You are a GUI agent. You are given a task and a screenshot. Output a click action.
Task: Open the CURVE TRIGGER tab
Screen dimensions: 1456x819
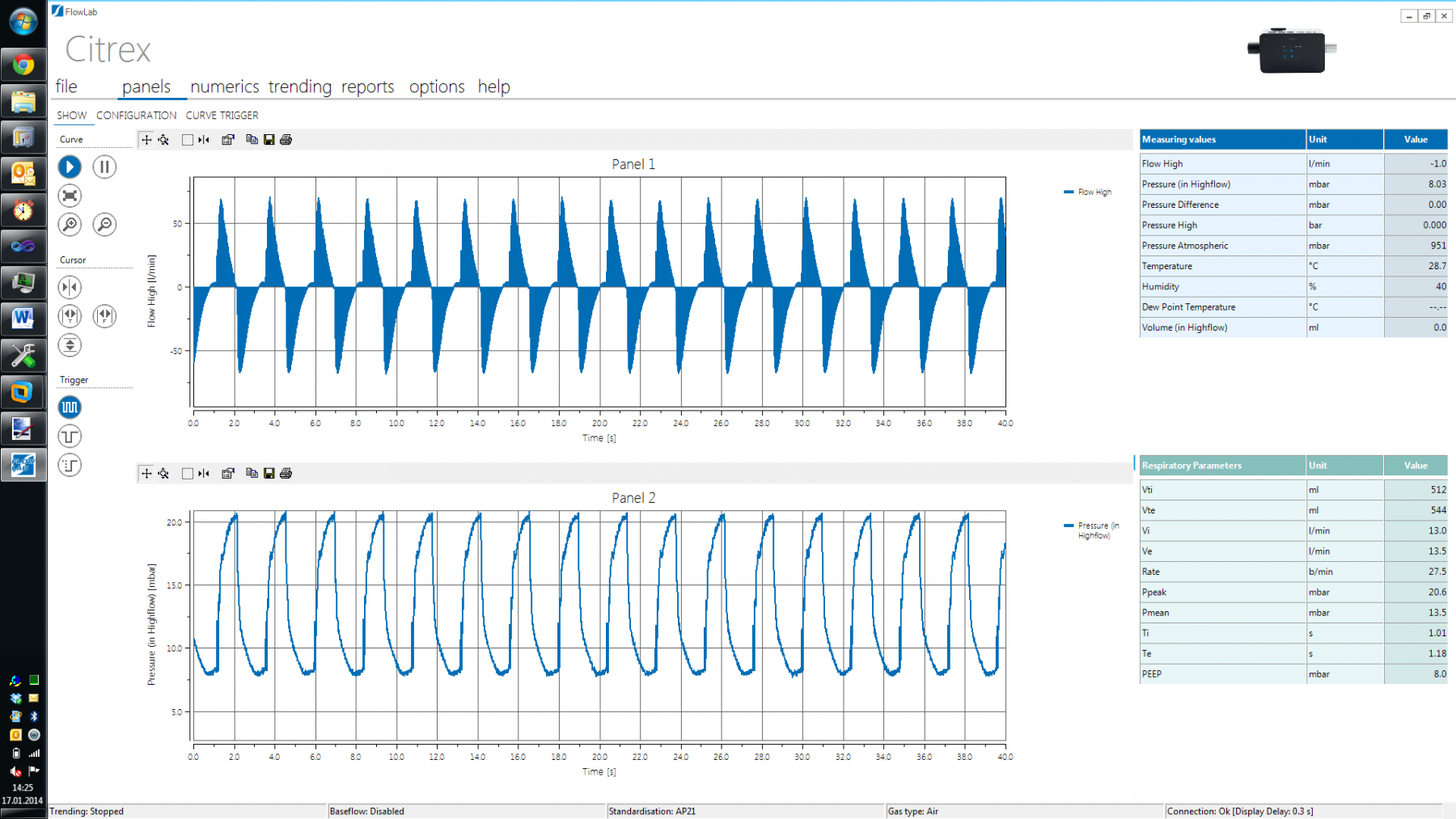pyautogui.click(x=221, y=115)
